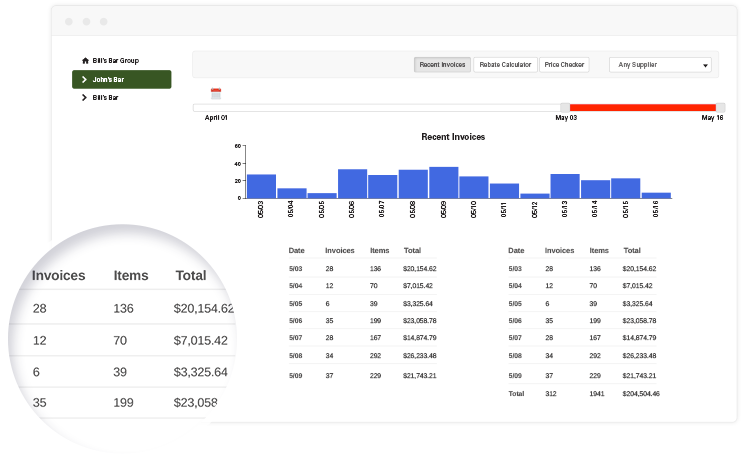741x461 pixels.
Task: Select the 5/06 row in left table
Action: [362, 320]
